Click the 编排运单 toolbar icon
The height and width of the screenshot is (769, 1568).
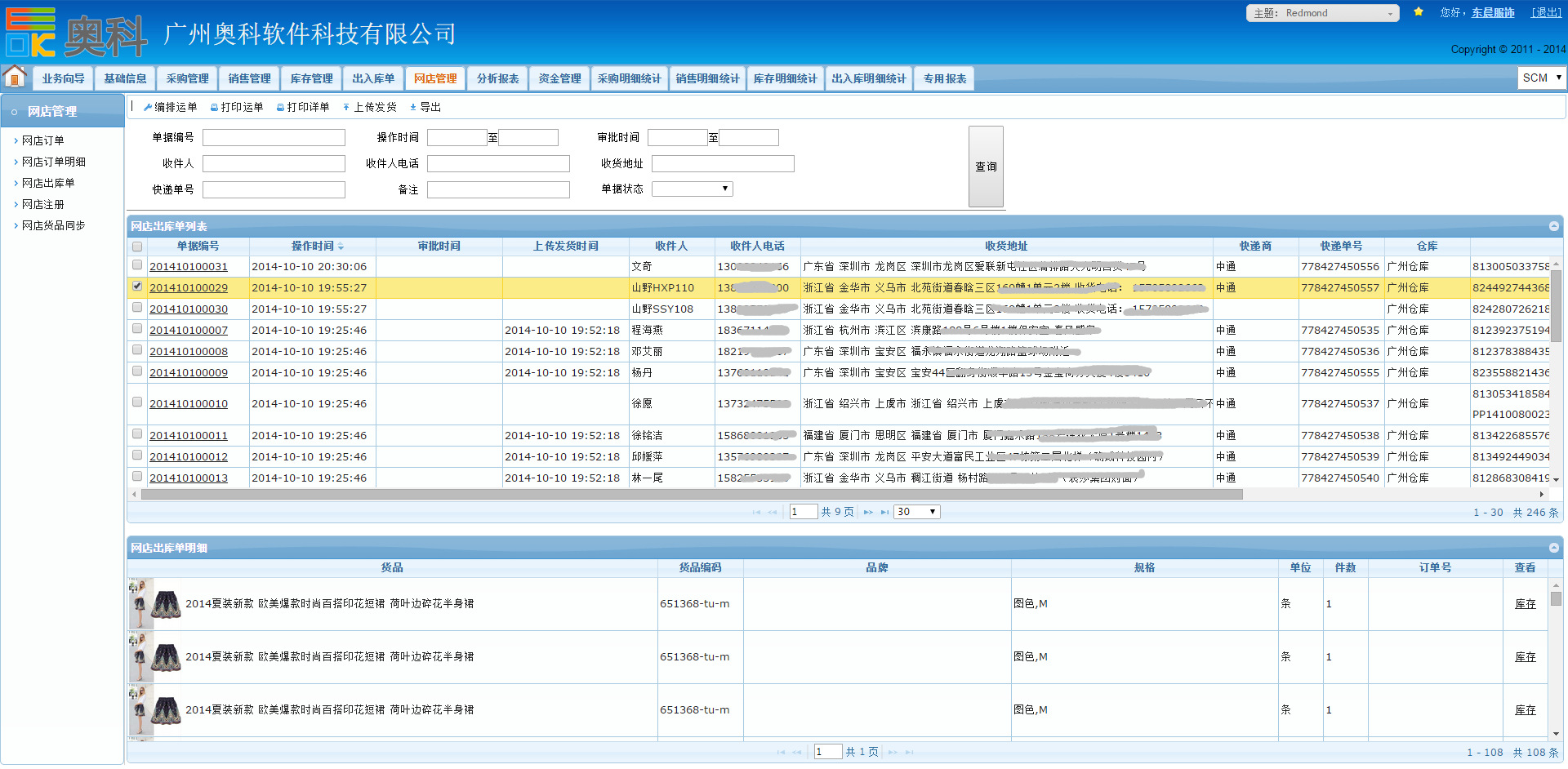click(148, 108)
